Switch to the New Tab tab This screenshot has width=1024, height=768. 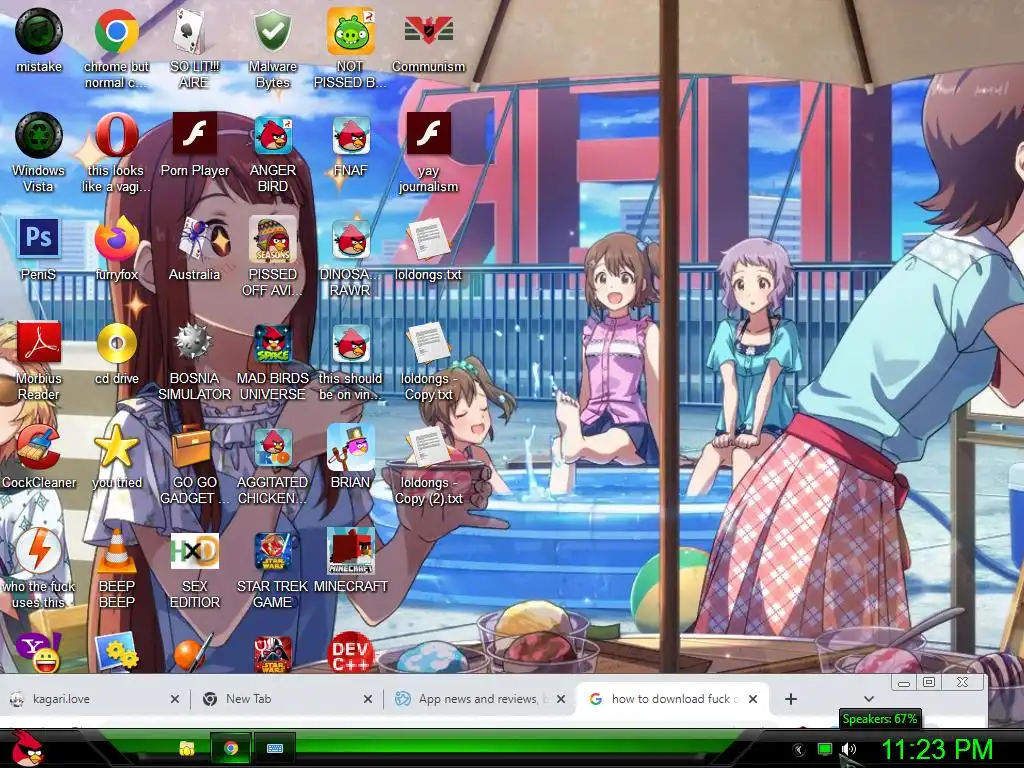pos(287,699)
